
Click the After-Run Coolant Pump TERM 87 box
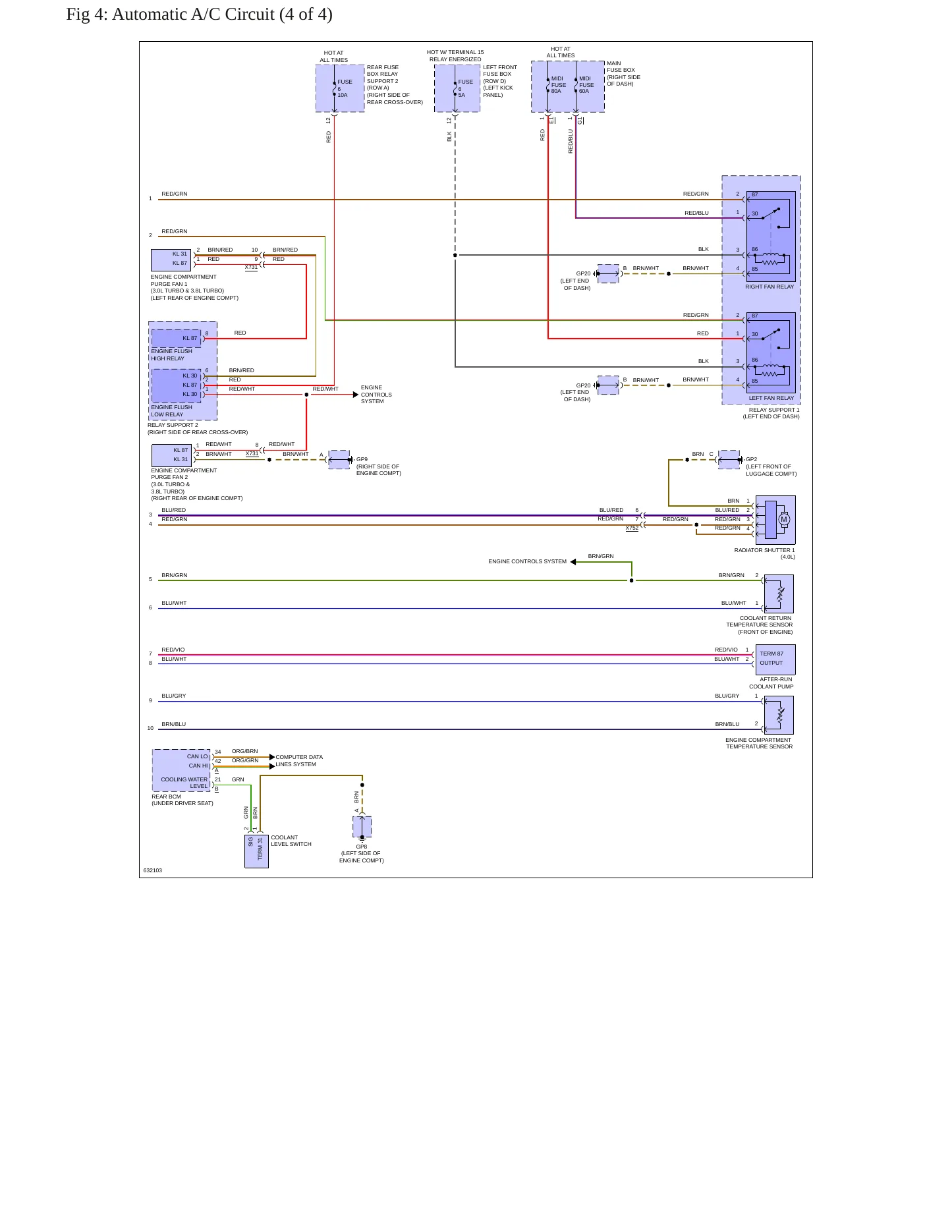(775, 659)
